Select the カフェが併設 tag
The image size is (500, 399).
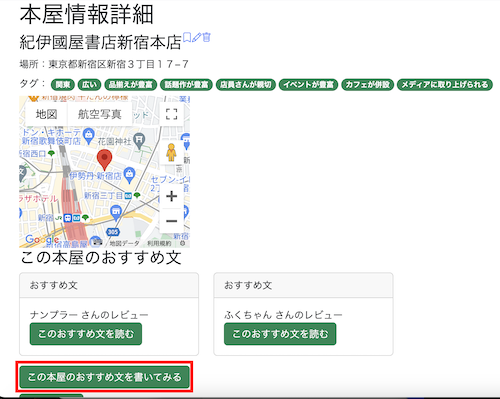tap(367, 85)
